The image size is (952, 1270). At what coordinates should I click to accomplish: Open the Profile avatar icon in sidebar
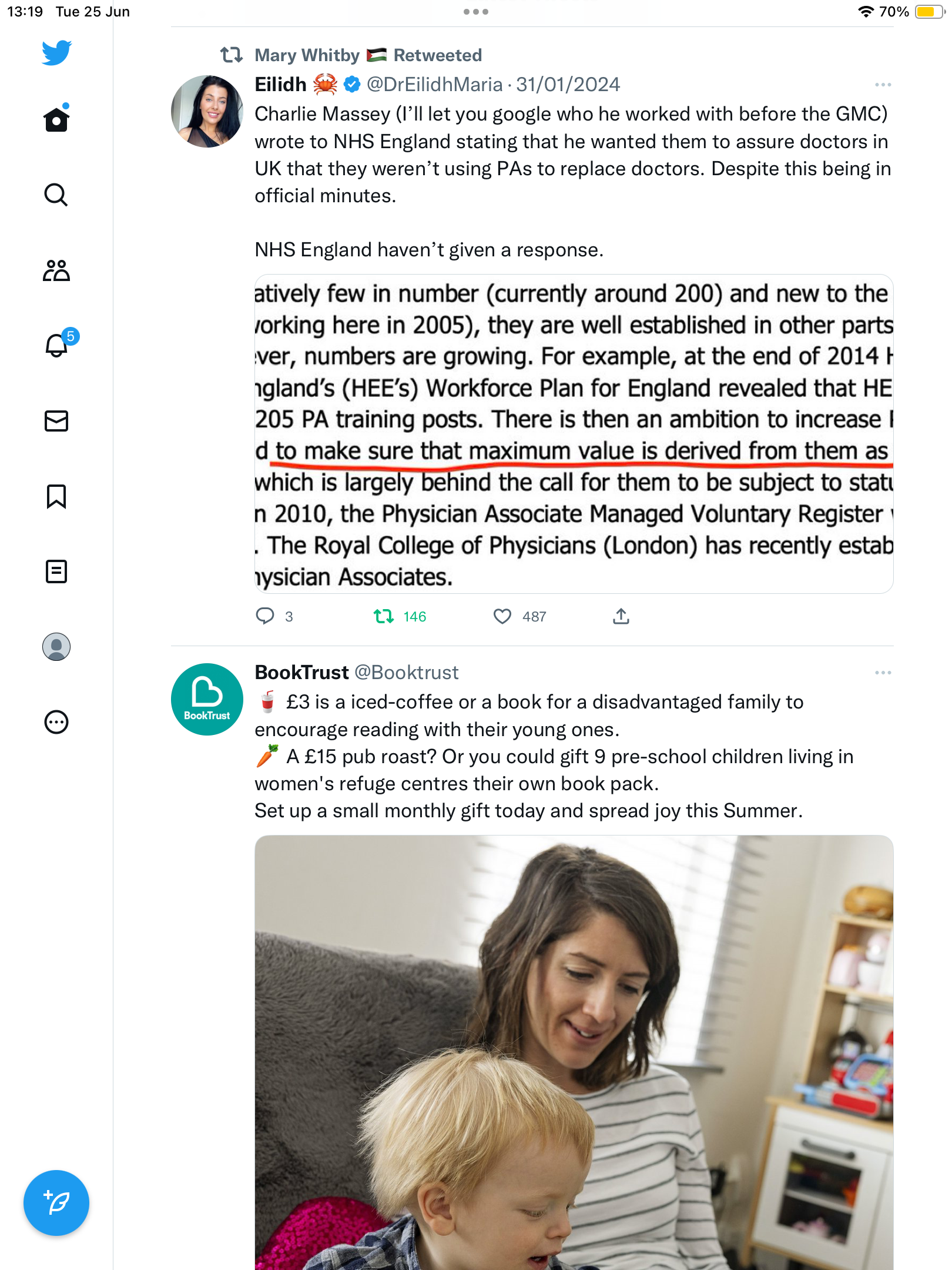[x=56, y=647]
